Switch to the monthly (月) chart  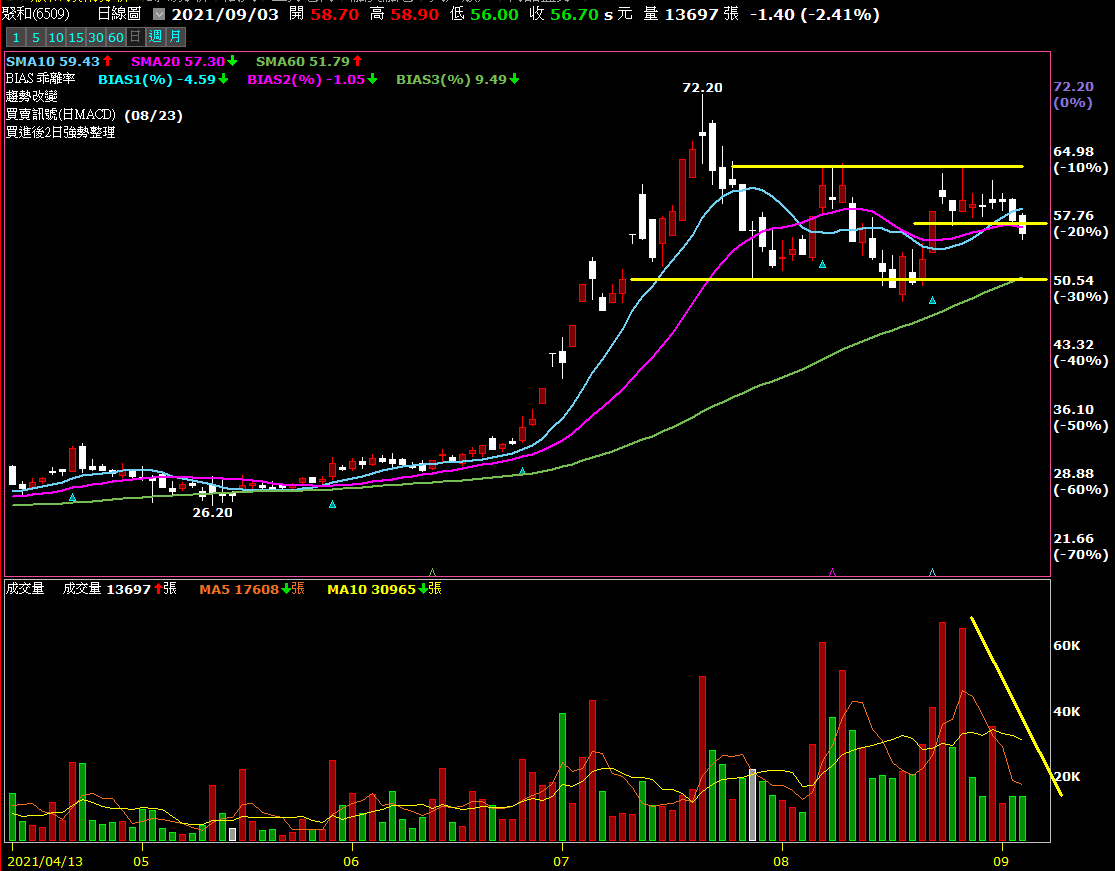175,37
